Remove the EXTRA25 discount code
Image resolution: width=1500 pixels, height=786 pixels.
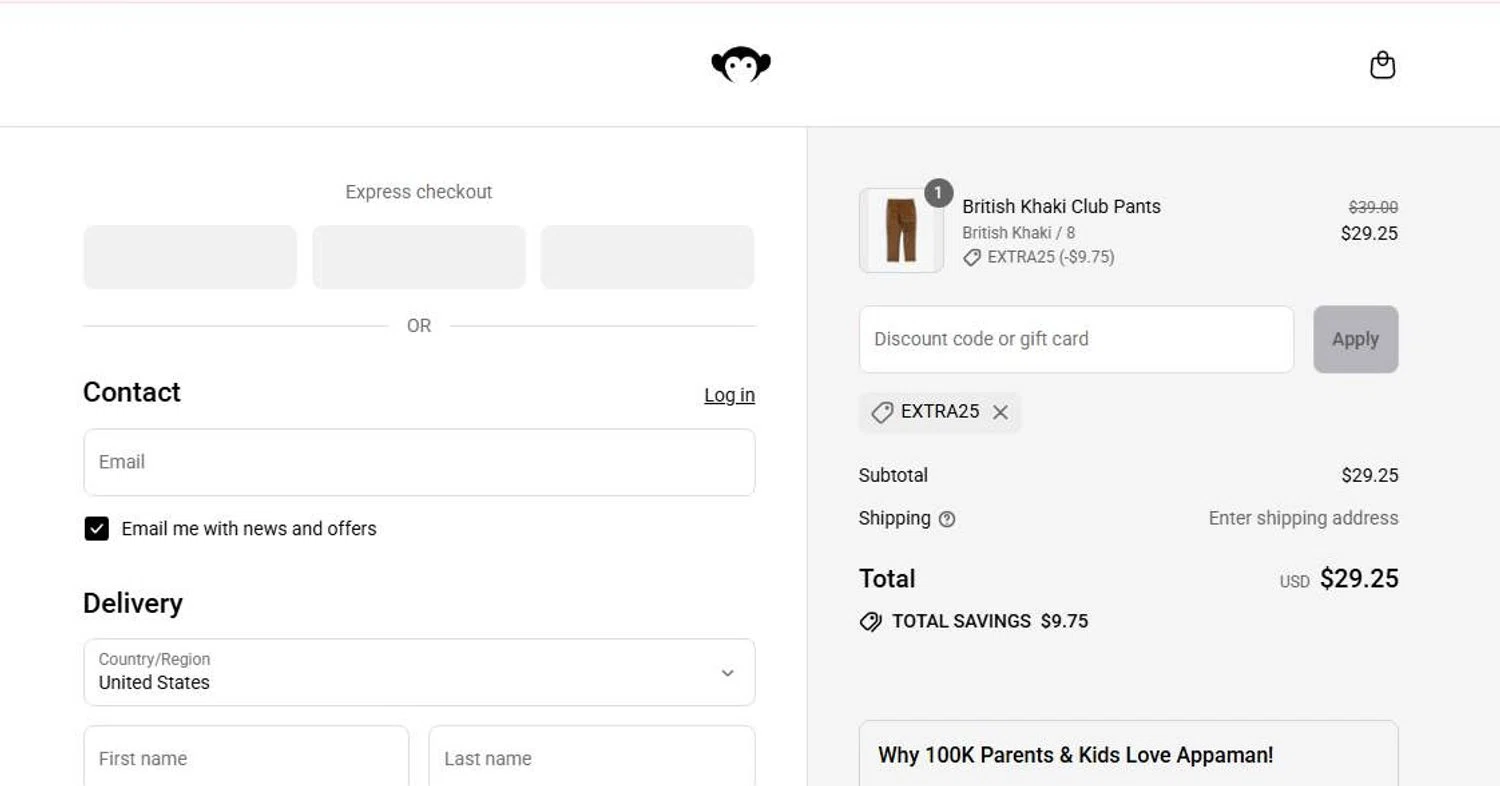(x=1000, y=412)
